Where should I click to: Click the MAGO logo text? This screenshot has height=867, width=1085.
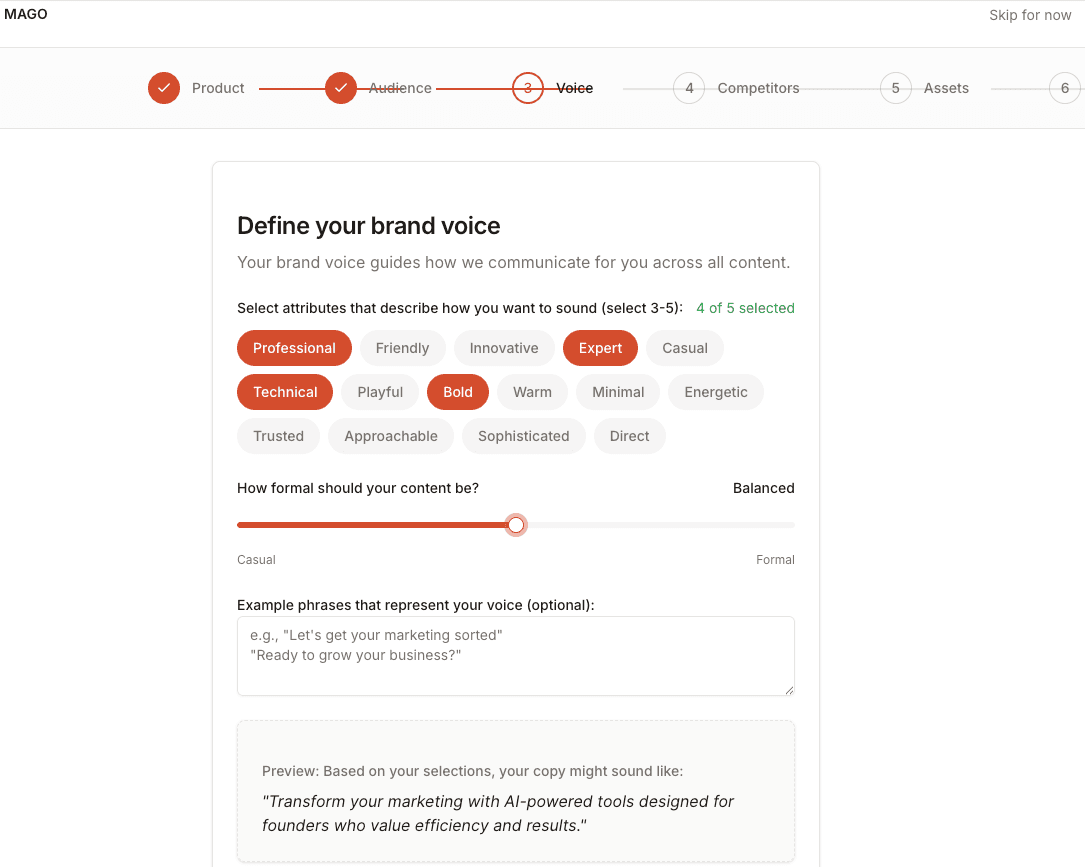[26, 14]
